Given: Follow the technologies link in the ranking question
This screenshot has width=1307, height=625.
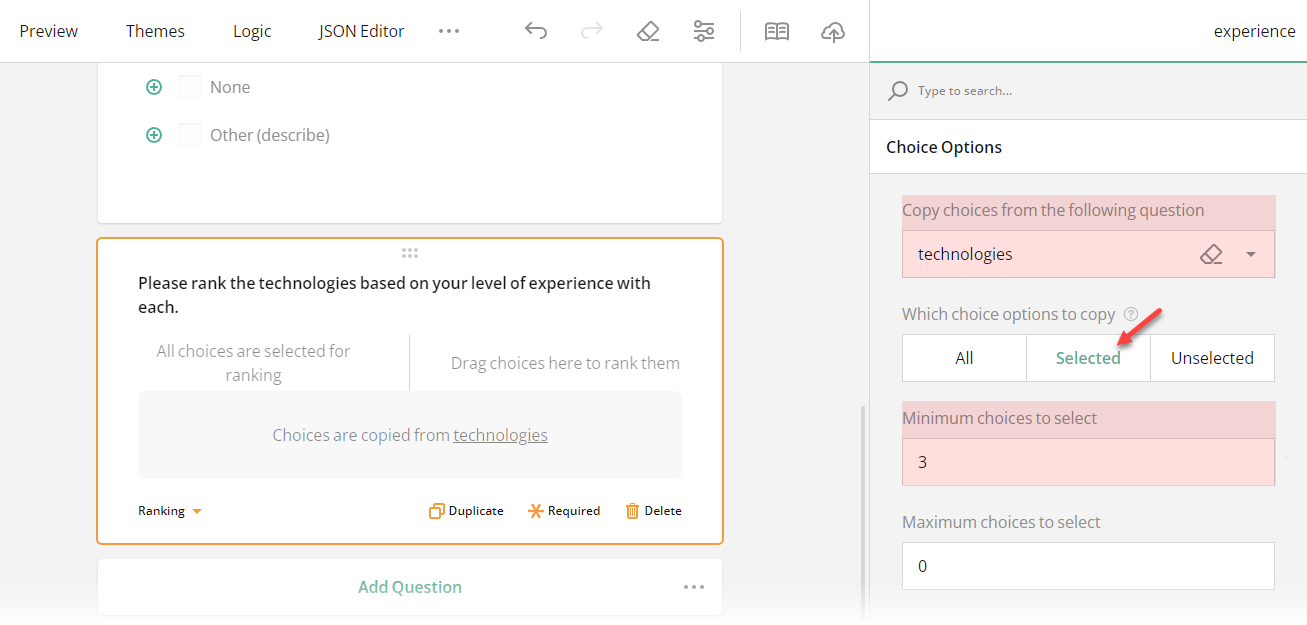Looking at the screenshot, I should coord(500,435).
